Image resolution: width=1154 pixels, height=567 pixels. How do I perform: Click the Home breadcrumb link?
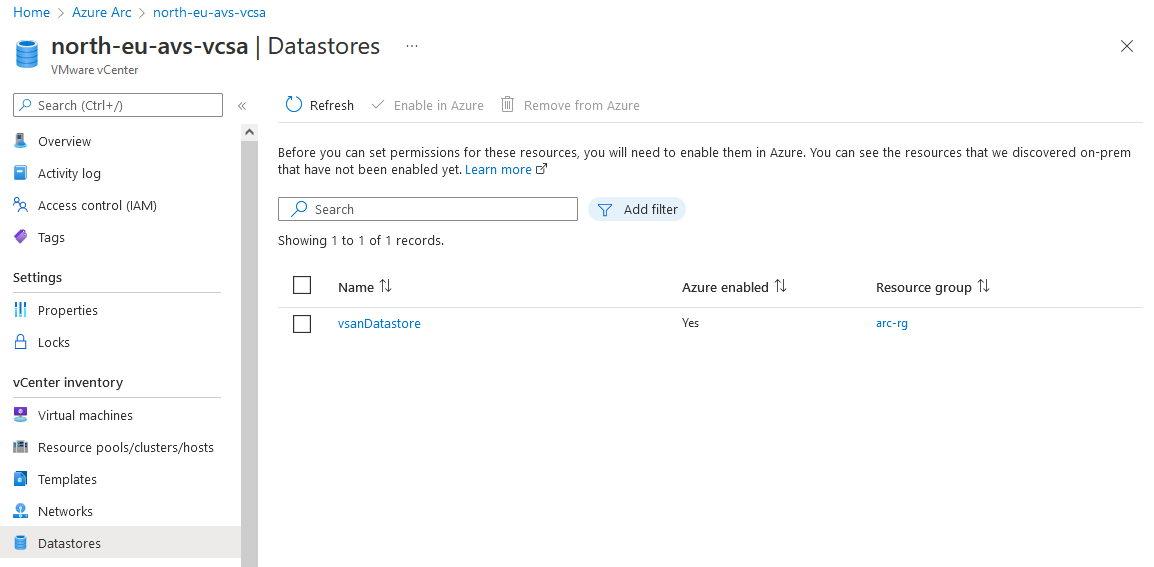pos(32,13)
